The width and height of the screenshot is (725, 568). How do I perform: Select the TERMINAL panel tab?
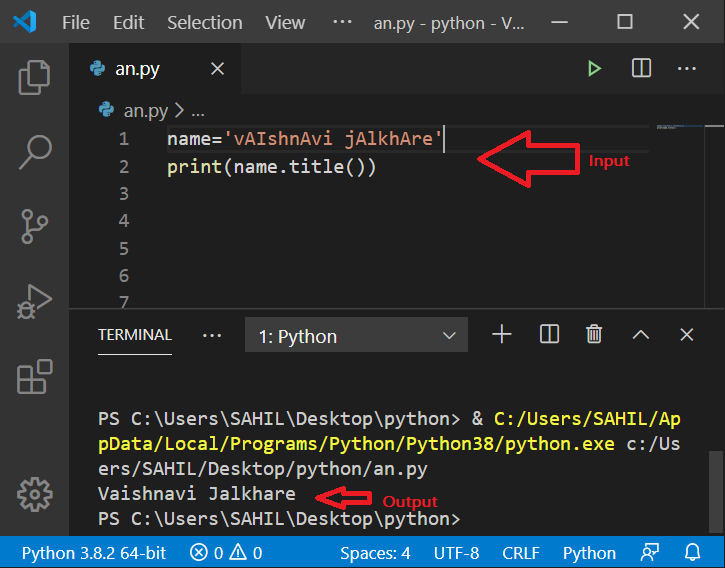click(x=135, y=334)
